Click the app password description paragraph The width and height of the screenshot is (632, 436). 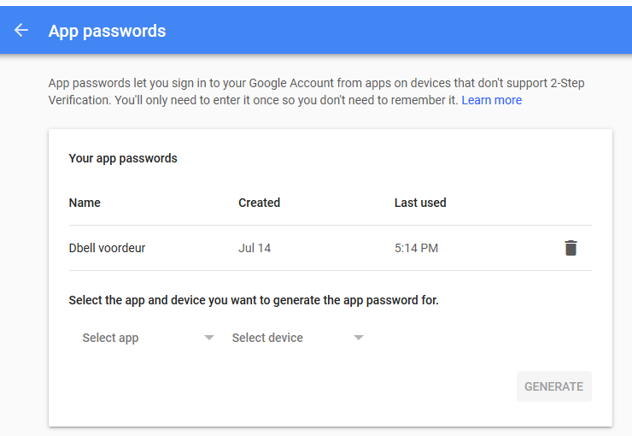pyautogui.click(x=316, y=91)
